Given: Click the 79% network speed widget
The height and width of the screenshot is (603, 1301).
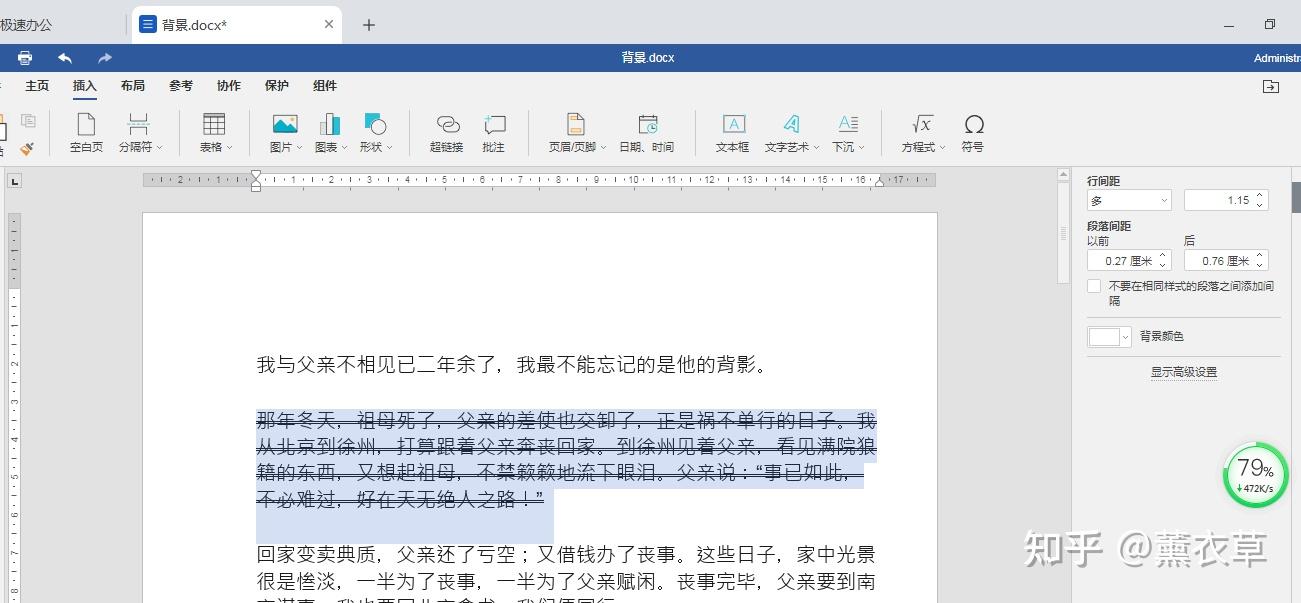Looking at the screenshot, I should [1255, 475].
